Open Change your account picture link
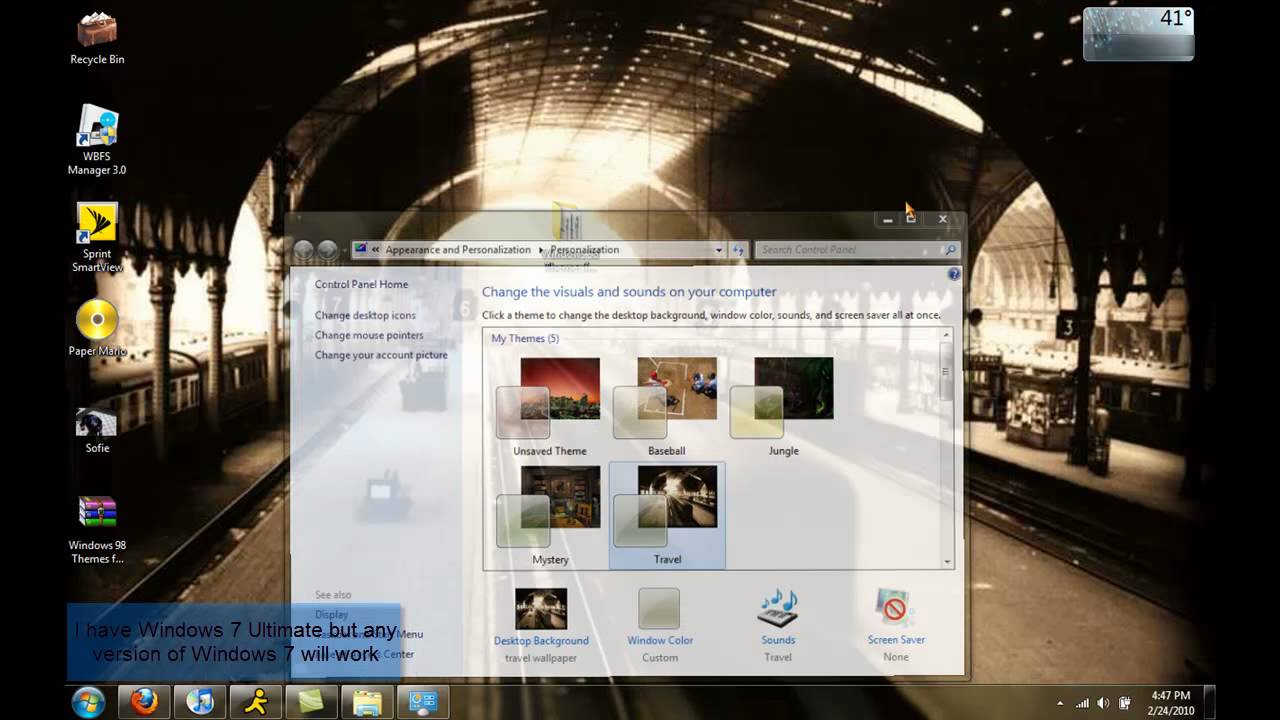1280x720 pixels. coord(381,355)
